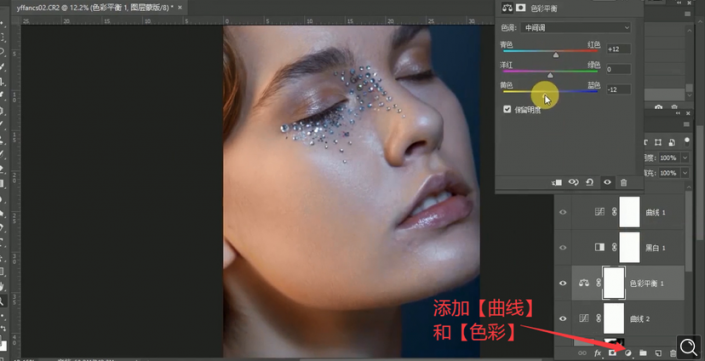Close the yffancs02.CR2 document tab
This screenshot has width=705, height=361.
click(180, 8)
